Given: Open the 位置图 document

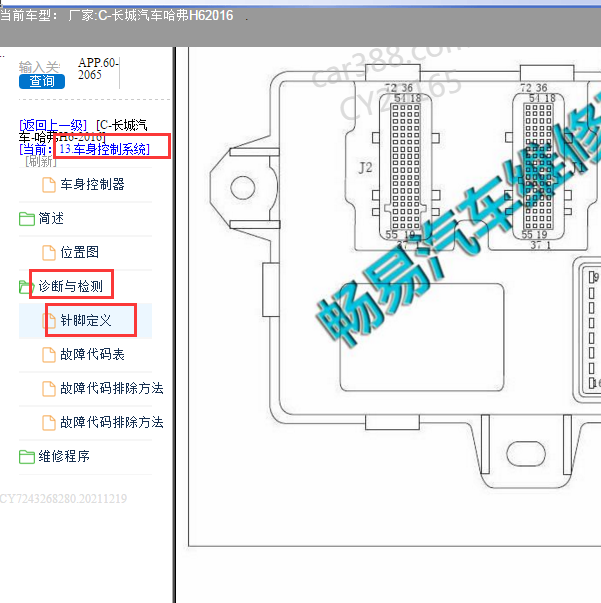Looking at the screenshot, I should click(x=79, y=252).
